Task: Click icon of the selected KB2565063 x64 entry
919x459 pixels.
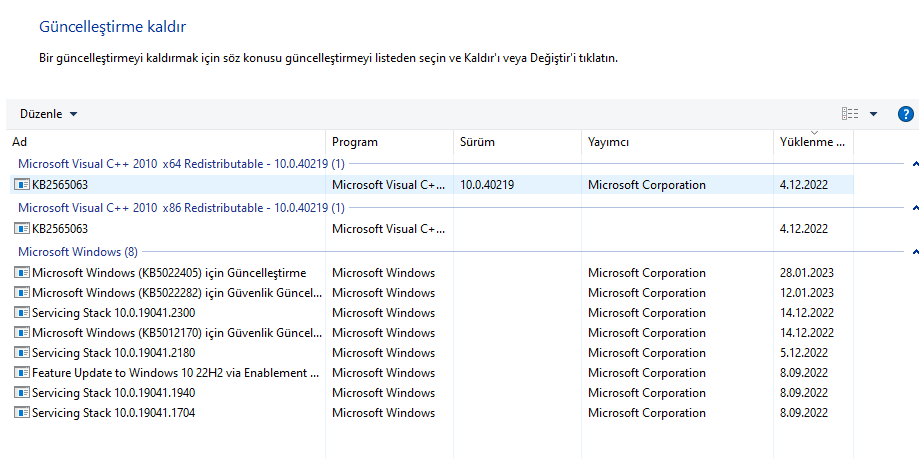Action: click(22, 185)
